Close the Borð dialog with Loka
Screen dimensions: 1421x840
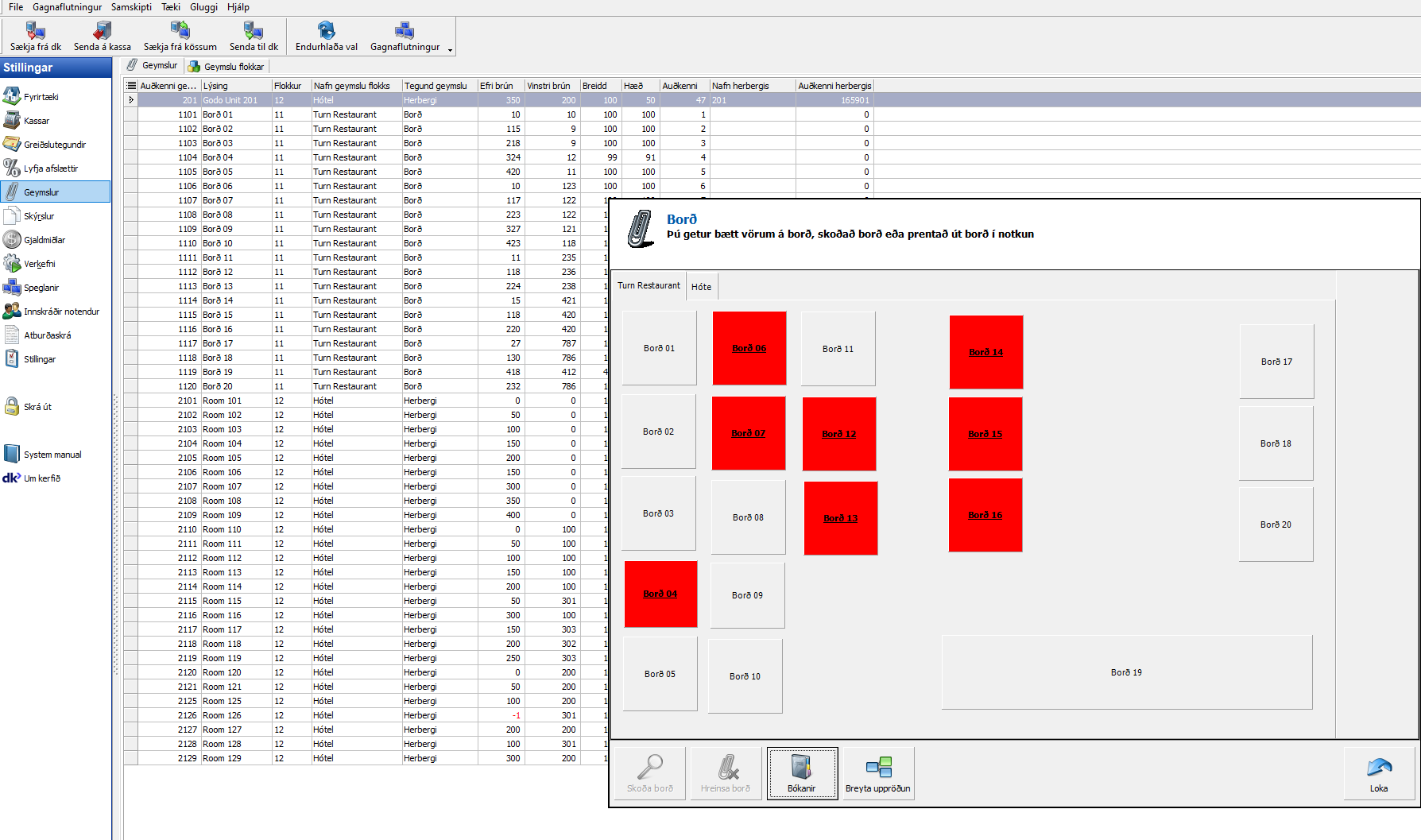pos(1379,773)
